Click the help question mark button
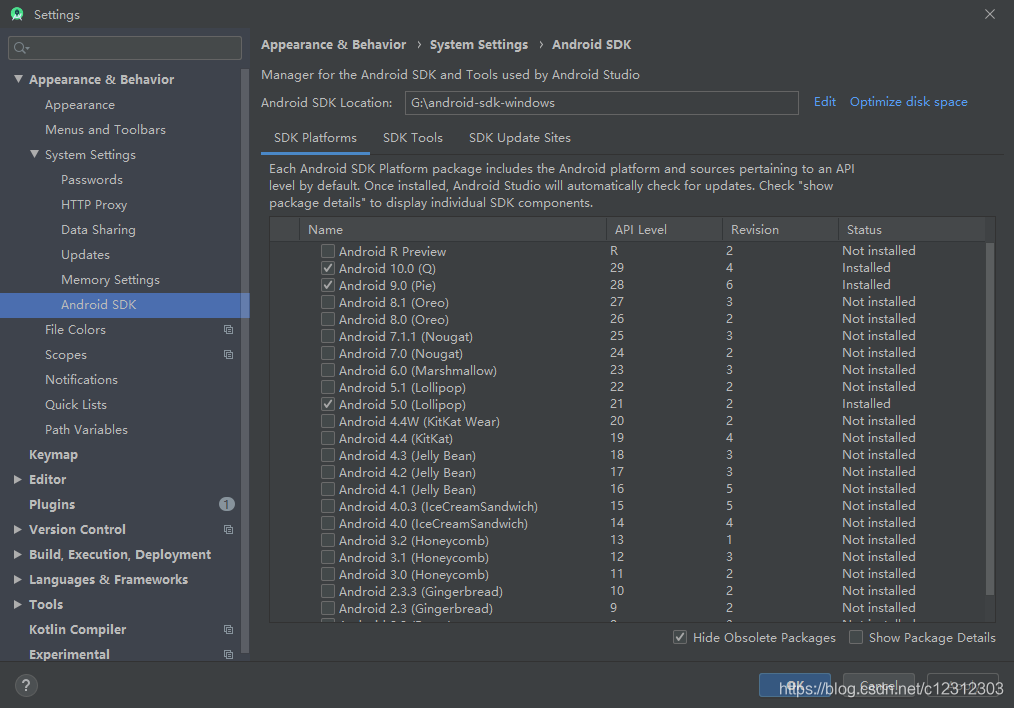The height and width of the screenshot is (708, 1014). tap(26, 685)
